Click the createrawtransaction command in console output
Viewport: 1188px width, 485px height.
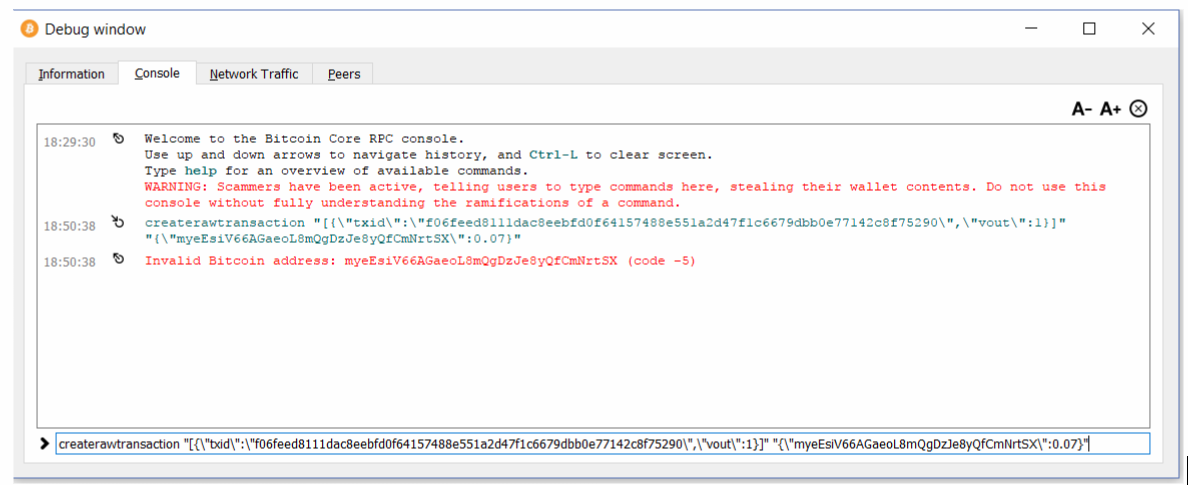tap(606, 231)
